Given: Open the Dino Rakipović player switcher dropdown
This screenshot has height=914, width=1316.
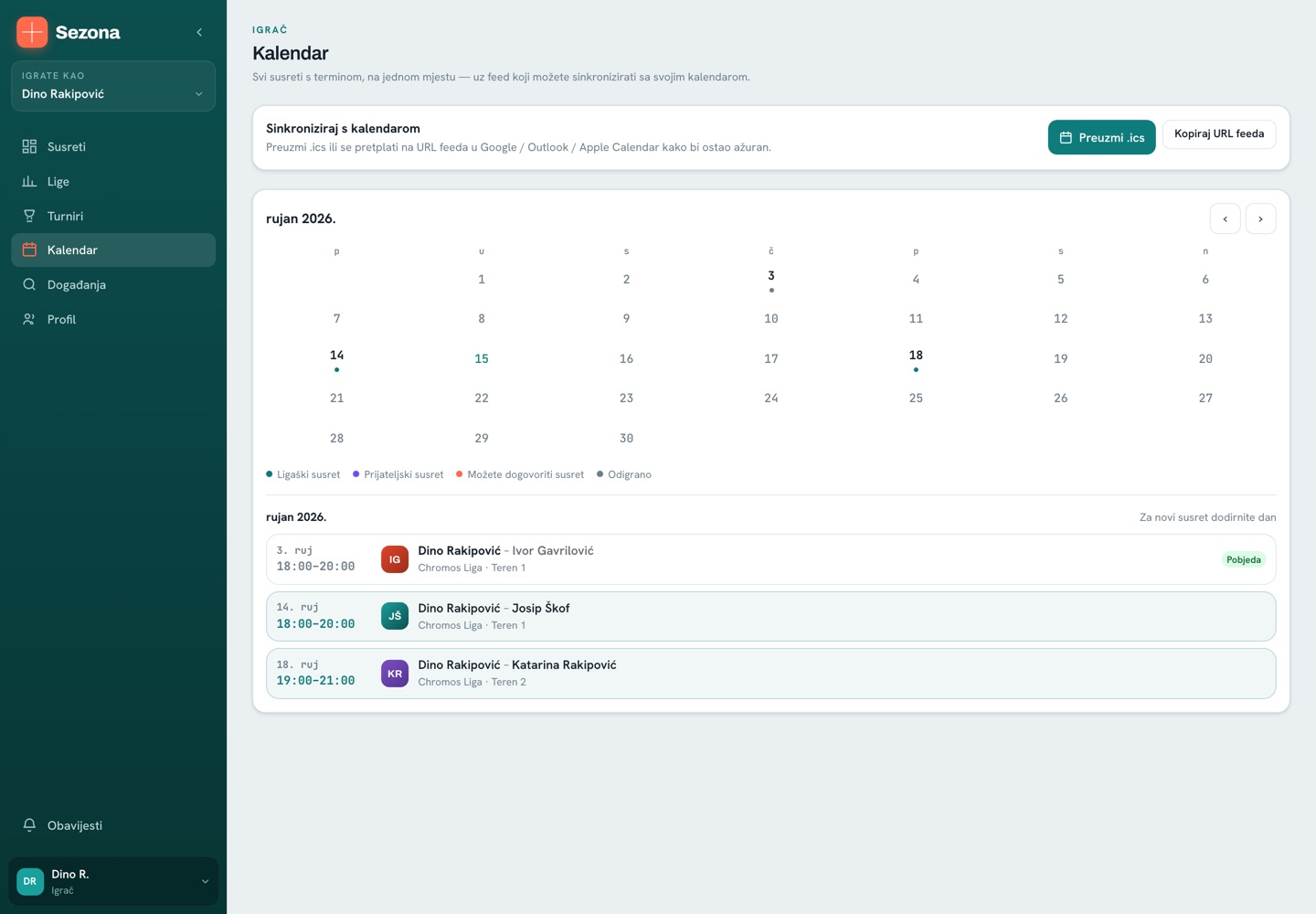Looking at the screenshot, I should [113, 86].
